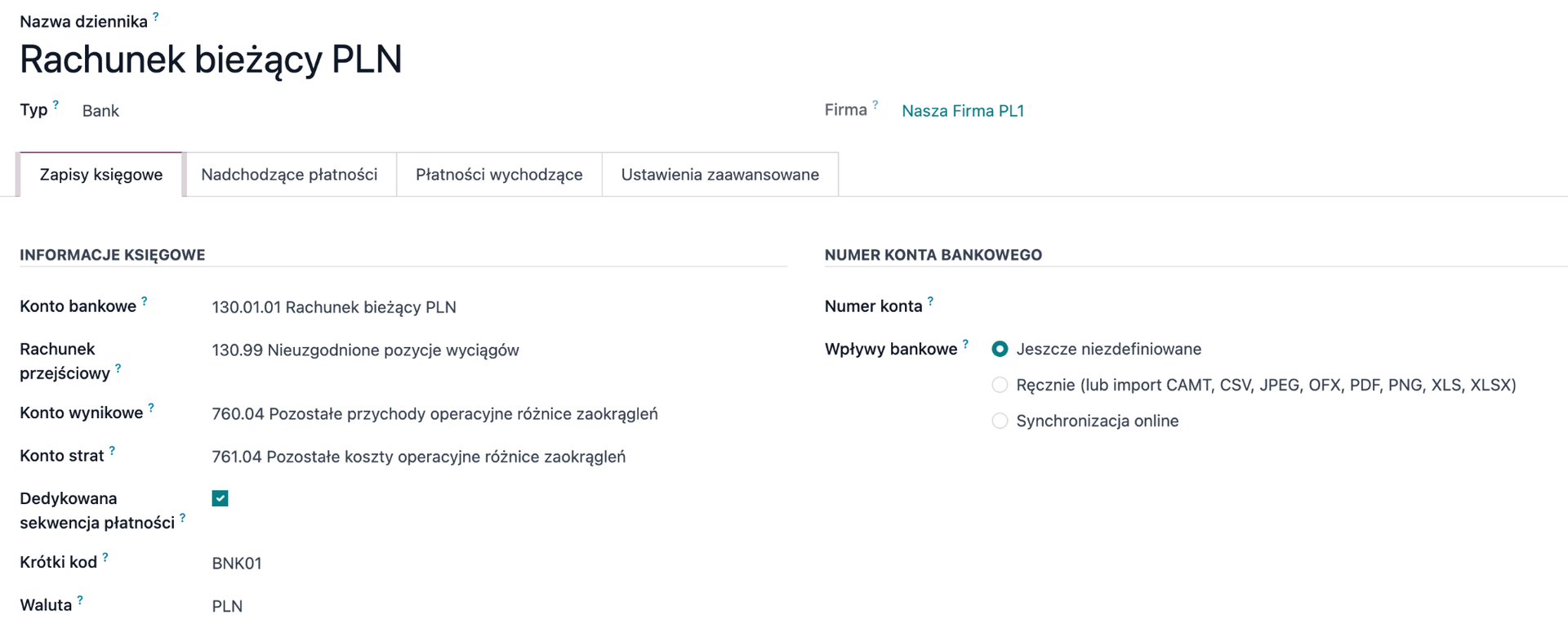Click the Krótki kod BNK01 field
1568x642 pixels.
237,564
